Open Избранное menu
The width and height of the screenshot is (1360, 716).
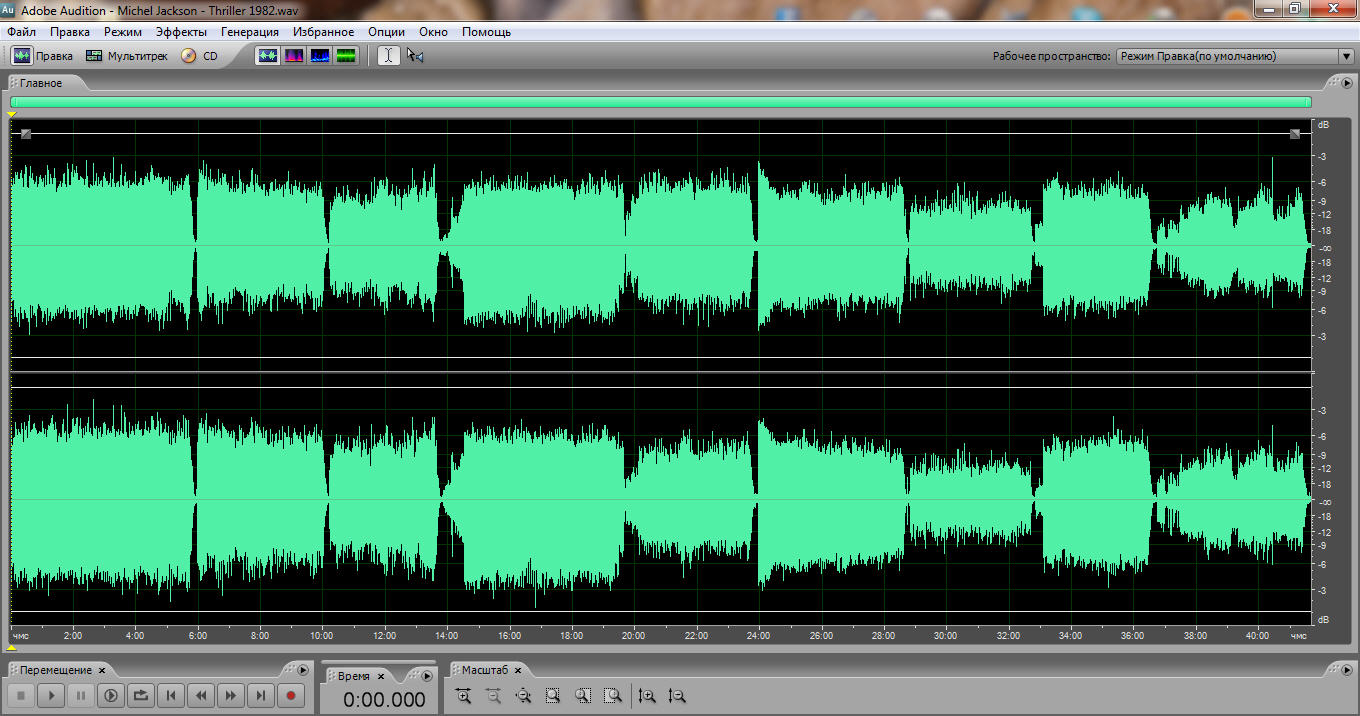[324, 32]
